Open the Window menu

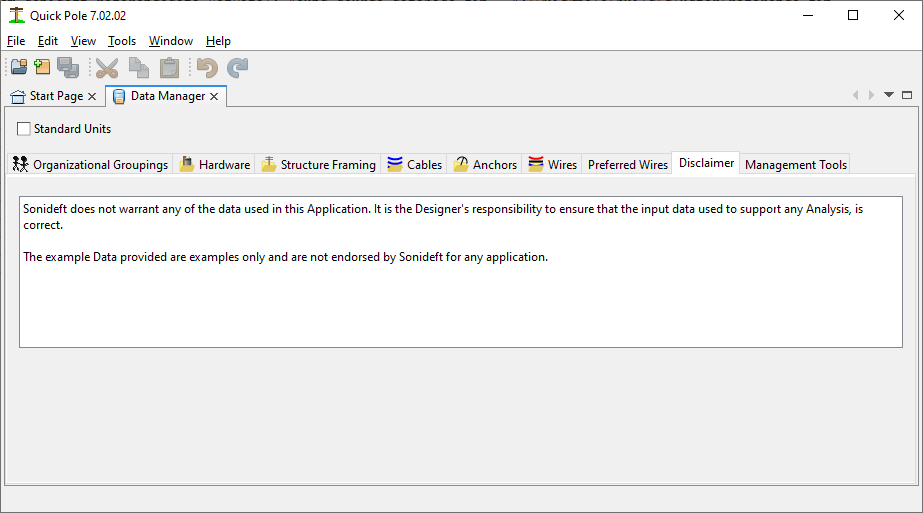pyautogui.click(x=171, y=41)
